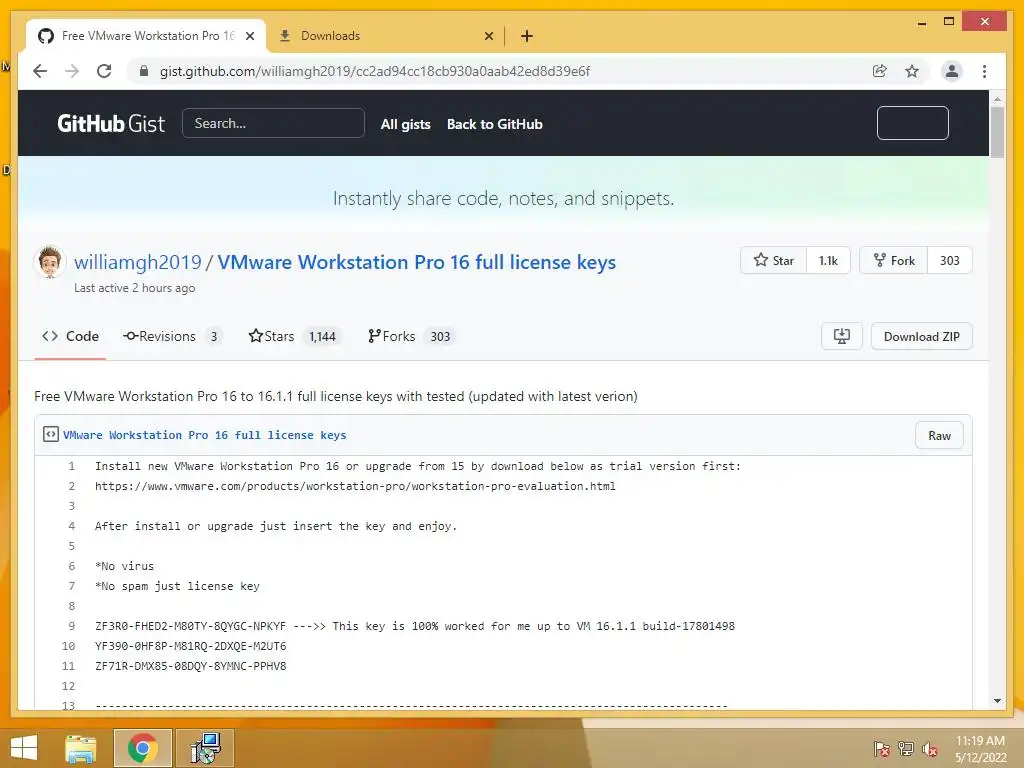Screen dimensions: 1024x768
Task: Star this gist
Action: 774,261
